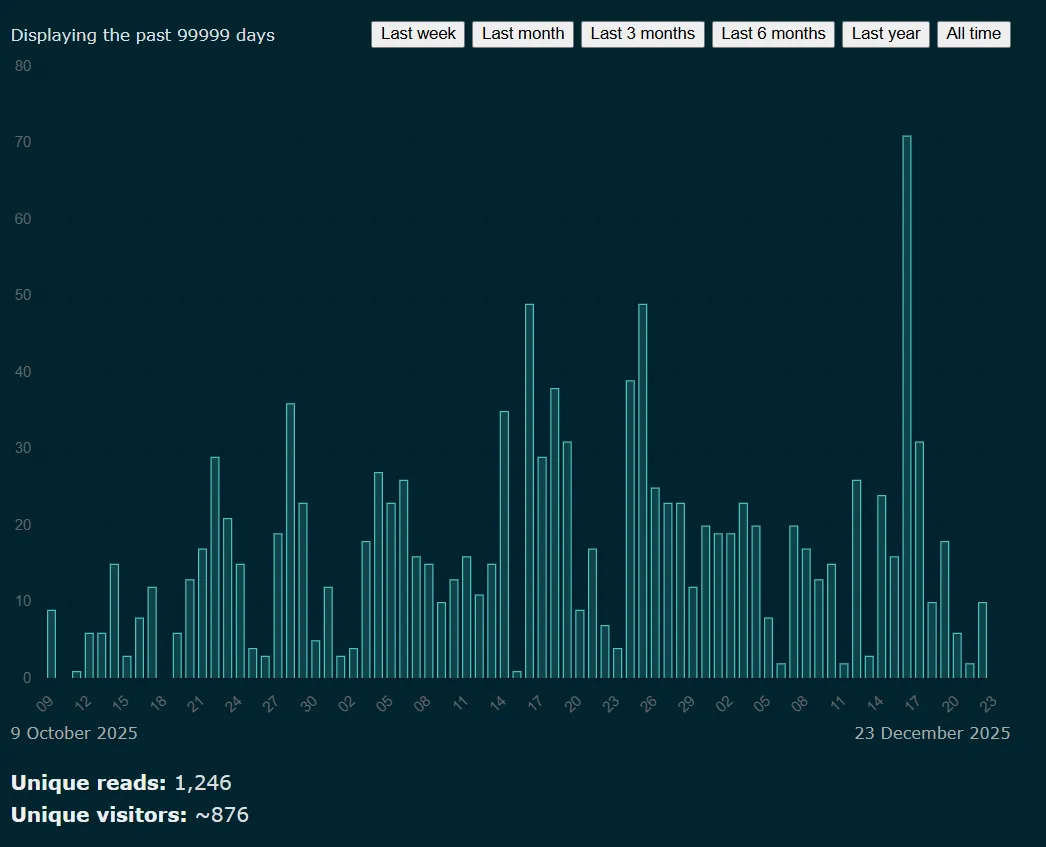Click the final bar near December 23

tap(980, 640)
